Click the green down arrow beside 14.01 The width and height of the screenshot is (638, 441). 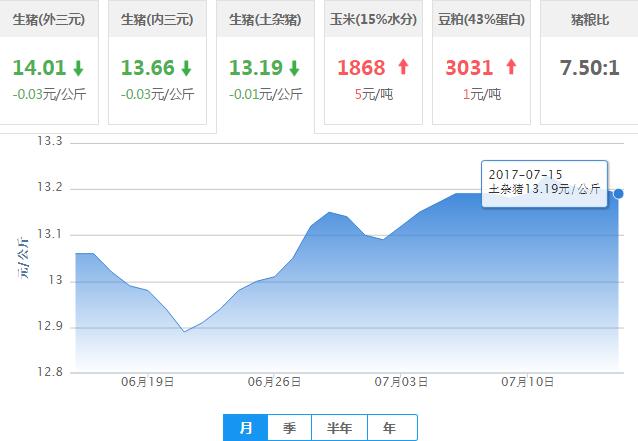78,68
